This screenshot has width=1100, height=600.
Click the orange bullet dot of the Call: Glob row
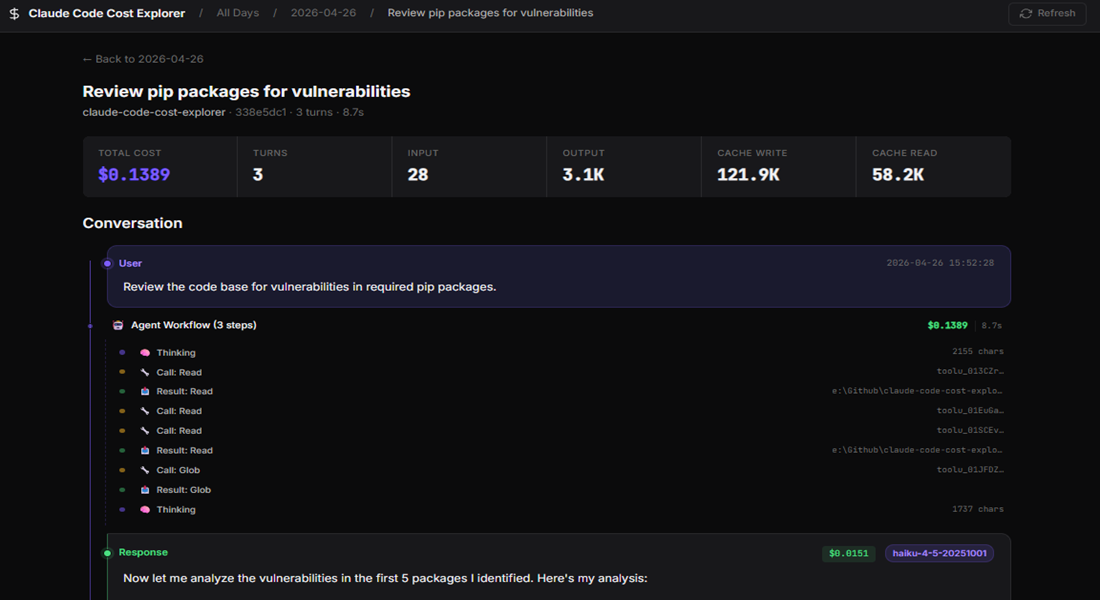click(122, 470)
